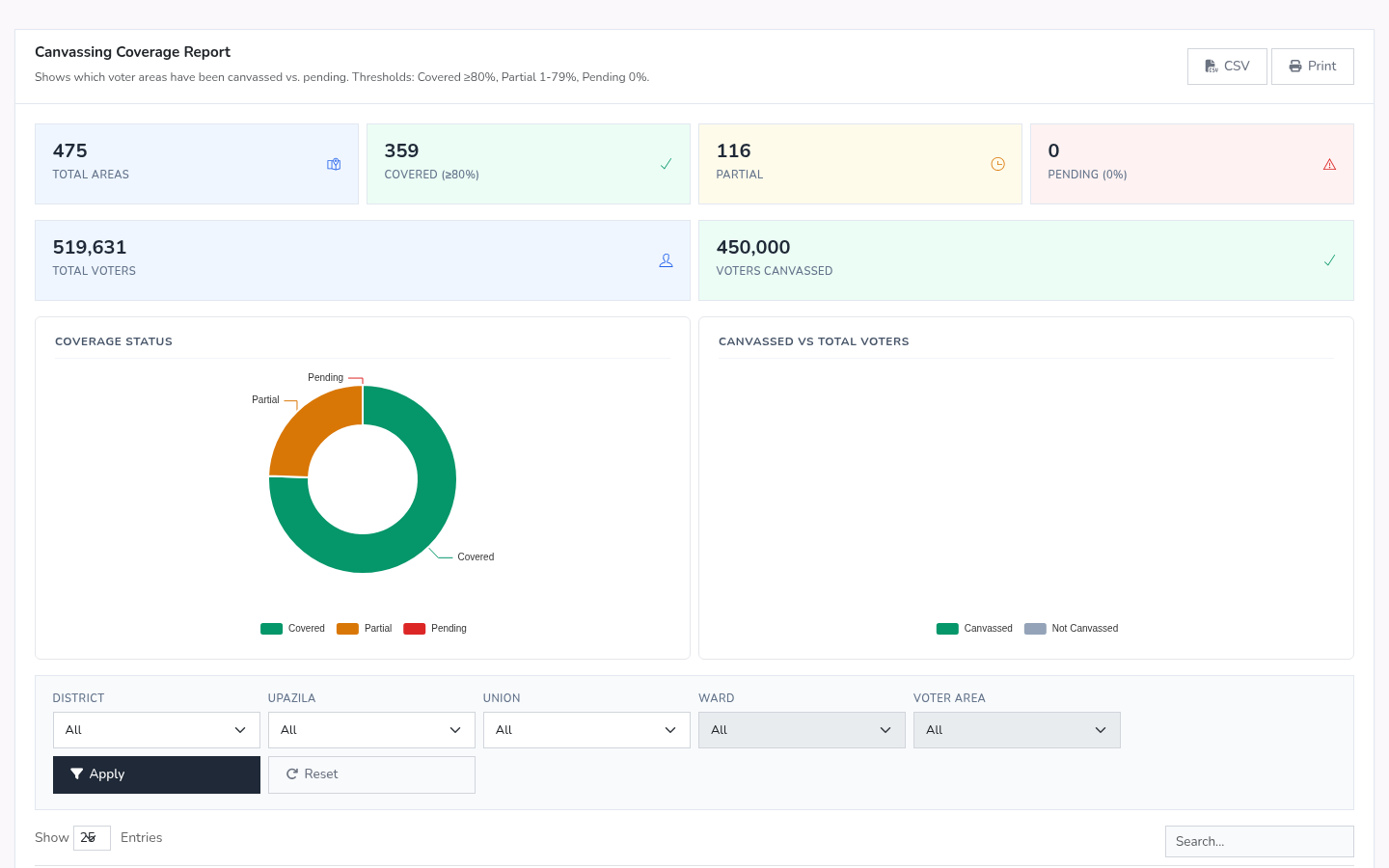
Task: Click the clock icon in Partial card
Action: click(x=997, y=164)
